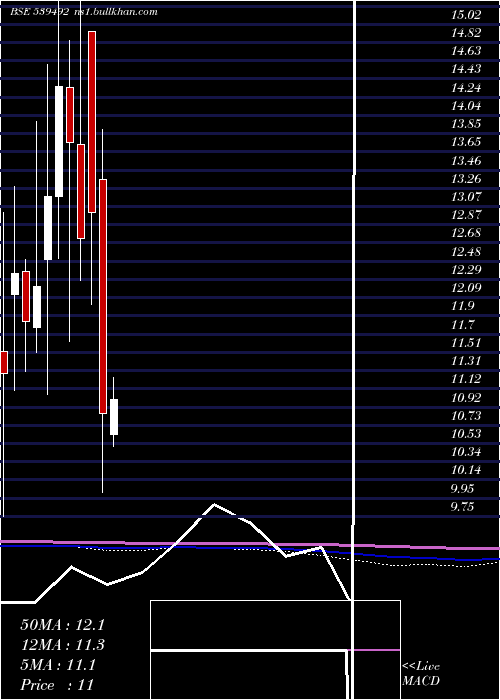
Task: Click the 14.82 price axis label
Action: (466, 33)
